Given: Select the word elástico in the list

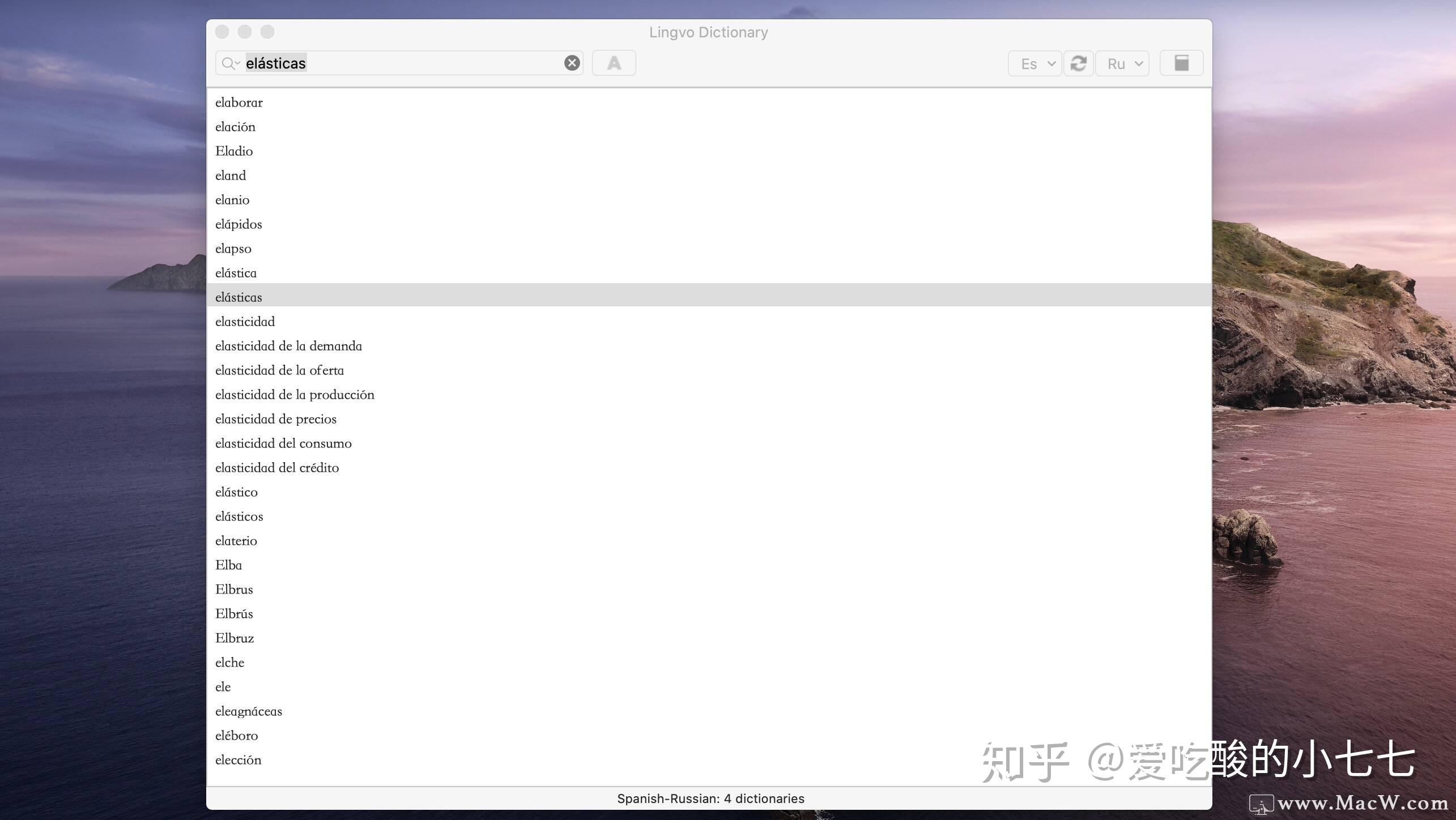Looking at the screenshot, I should pos(236,492).
